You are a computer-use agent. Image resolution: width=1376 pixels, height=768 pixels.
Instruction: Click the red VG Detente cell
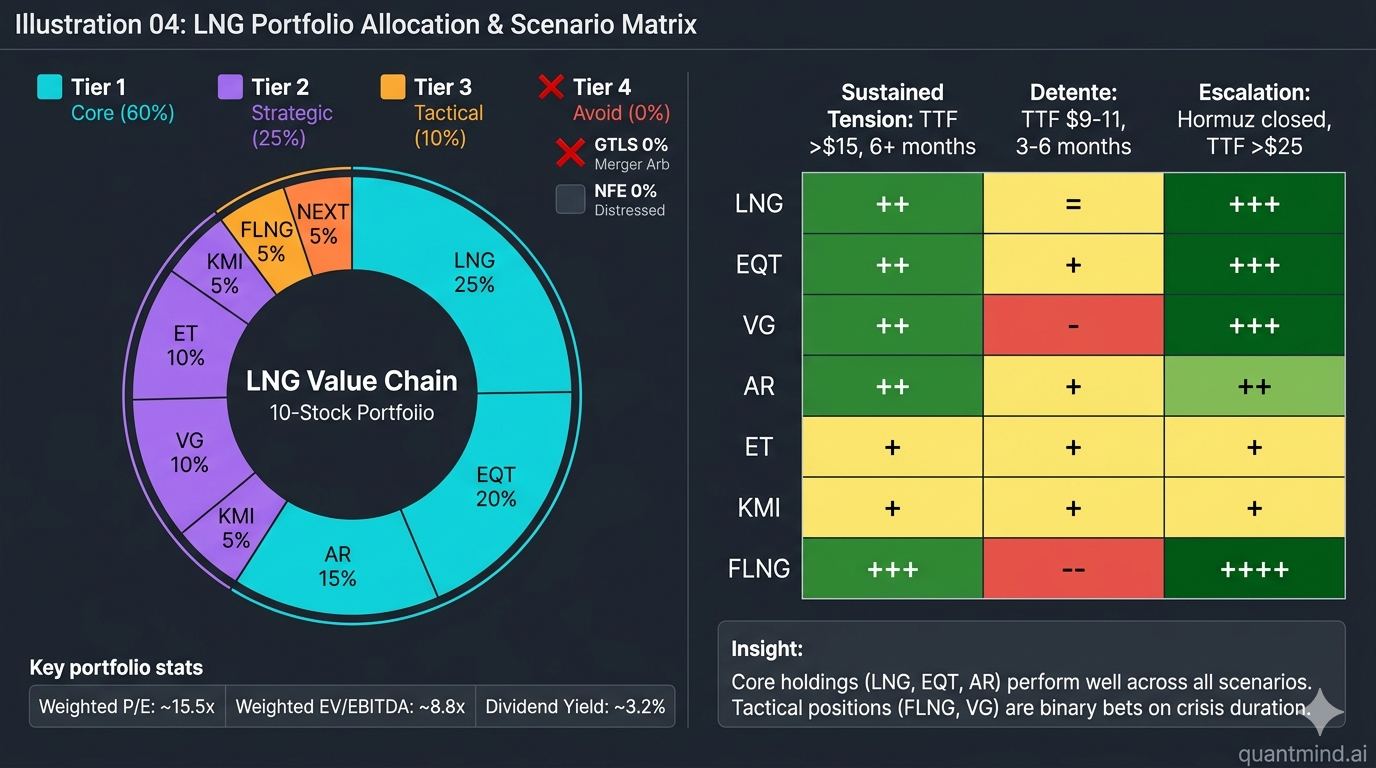click(x=1073, y=325)
